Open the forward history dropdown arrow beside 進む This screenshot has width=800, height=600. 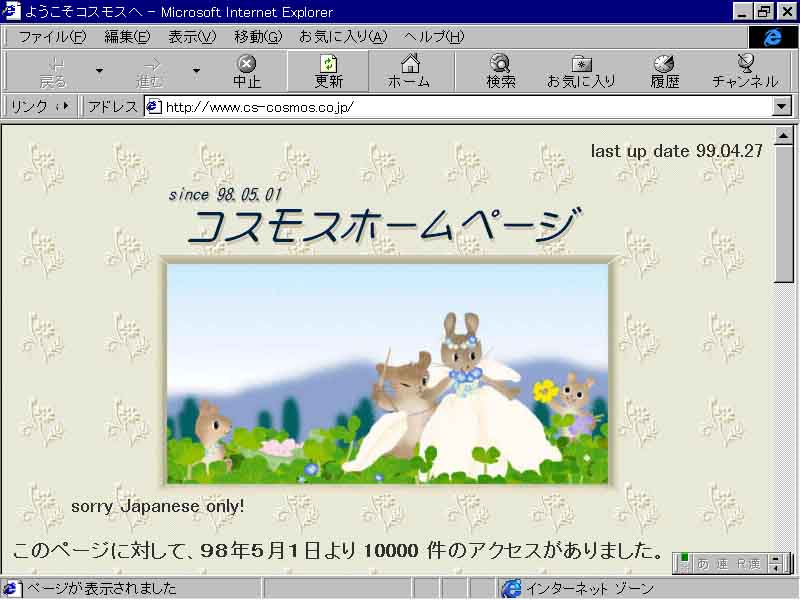196,71
